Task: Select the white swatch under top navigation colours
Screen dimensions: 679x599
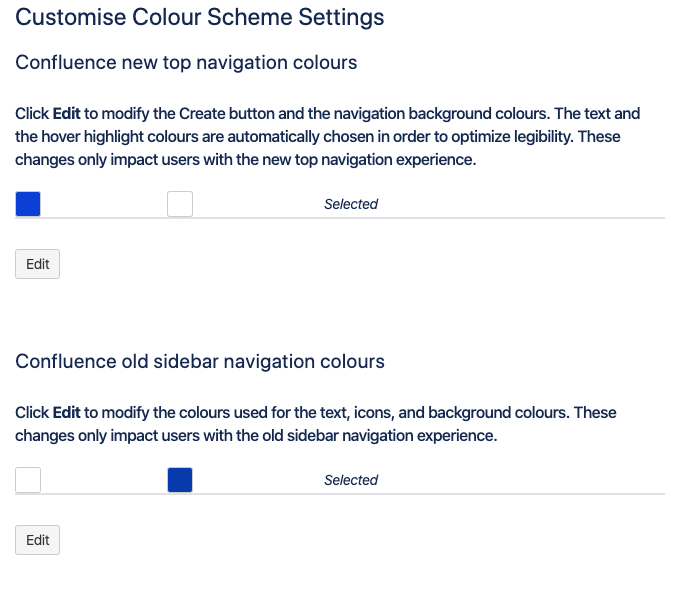Action: (x=180, y=204)
